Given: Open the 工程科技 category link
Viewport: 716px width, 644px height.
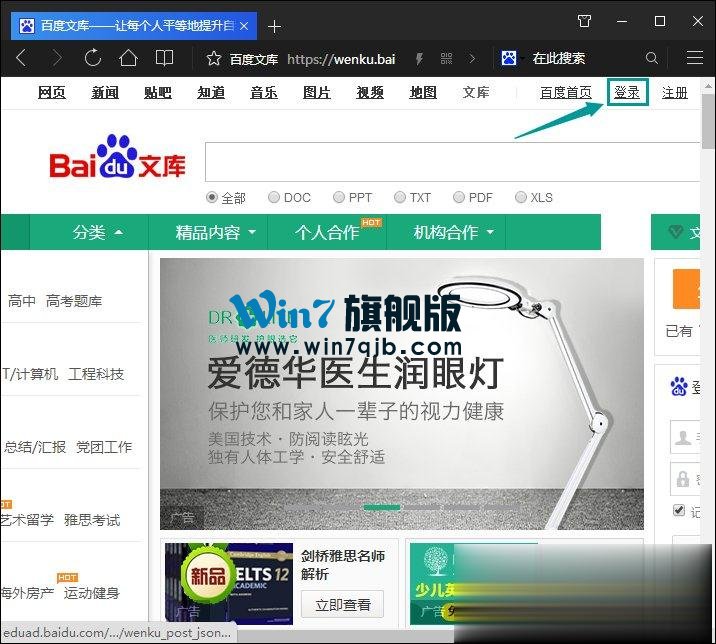Looking at the screenshot, I should click(96, 374).
